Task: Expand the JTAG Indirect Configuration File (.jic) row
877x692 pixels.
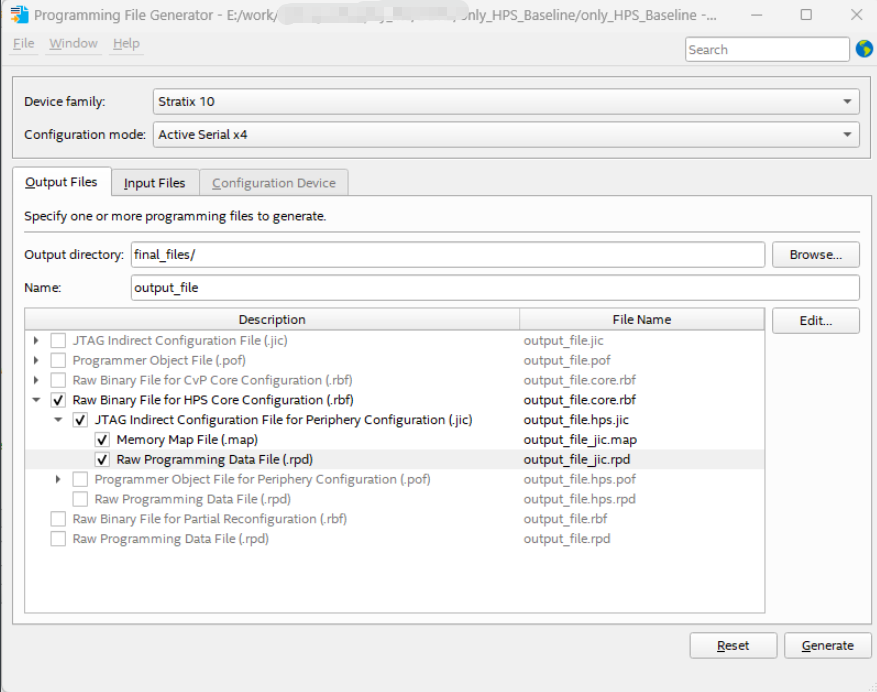Action: pos(36,340)
